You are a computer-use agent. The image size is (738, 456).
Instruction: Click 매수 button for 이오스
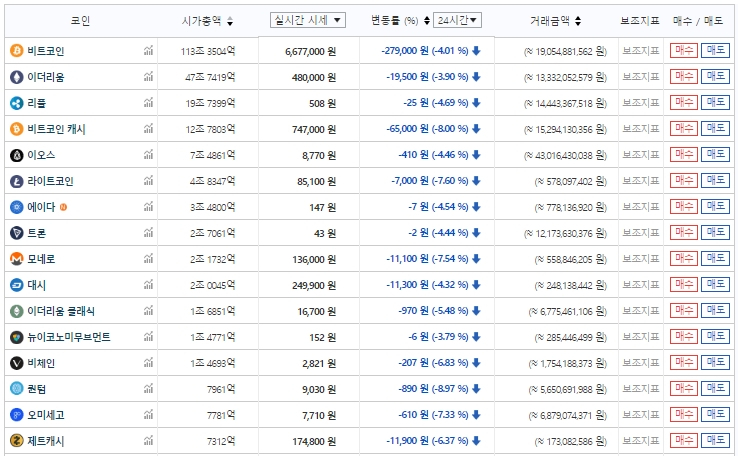click(683, 154)
